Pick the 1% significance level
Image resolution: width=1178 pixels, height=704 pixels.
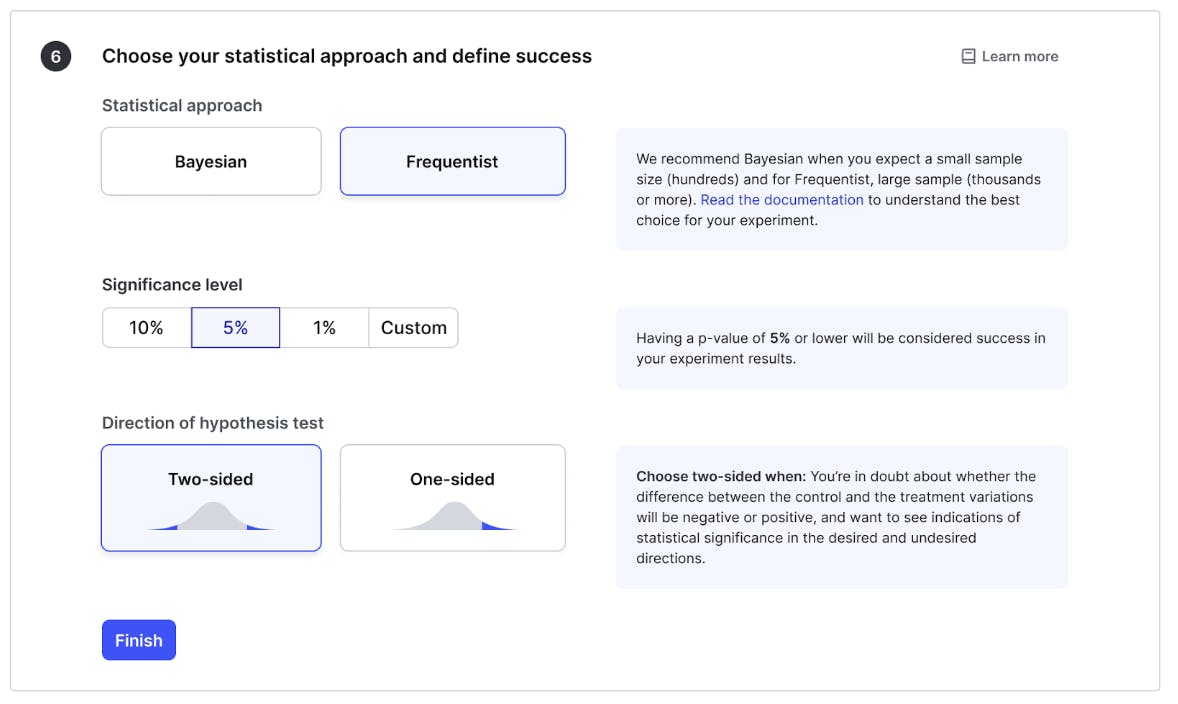click(324, 328)
